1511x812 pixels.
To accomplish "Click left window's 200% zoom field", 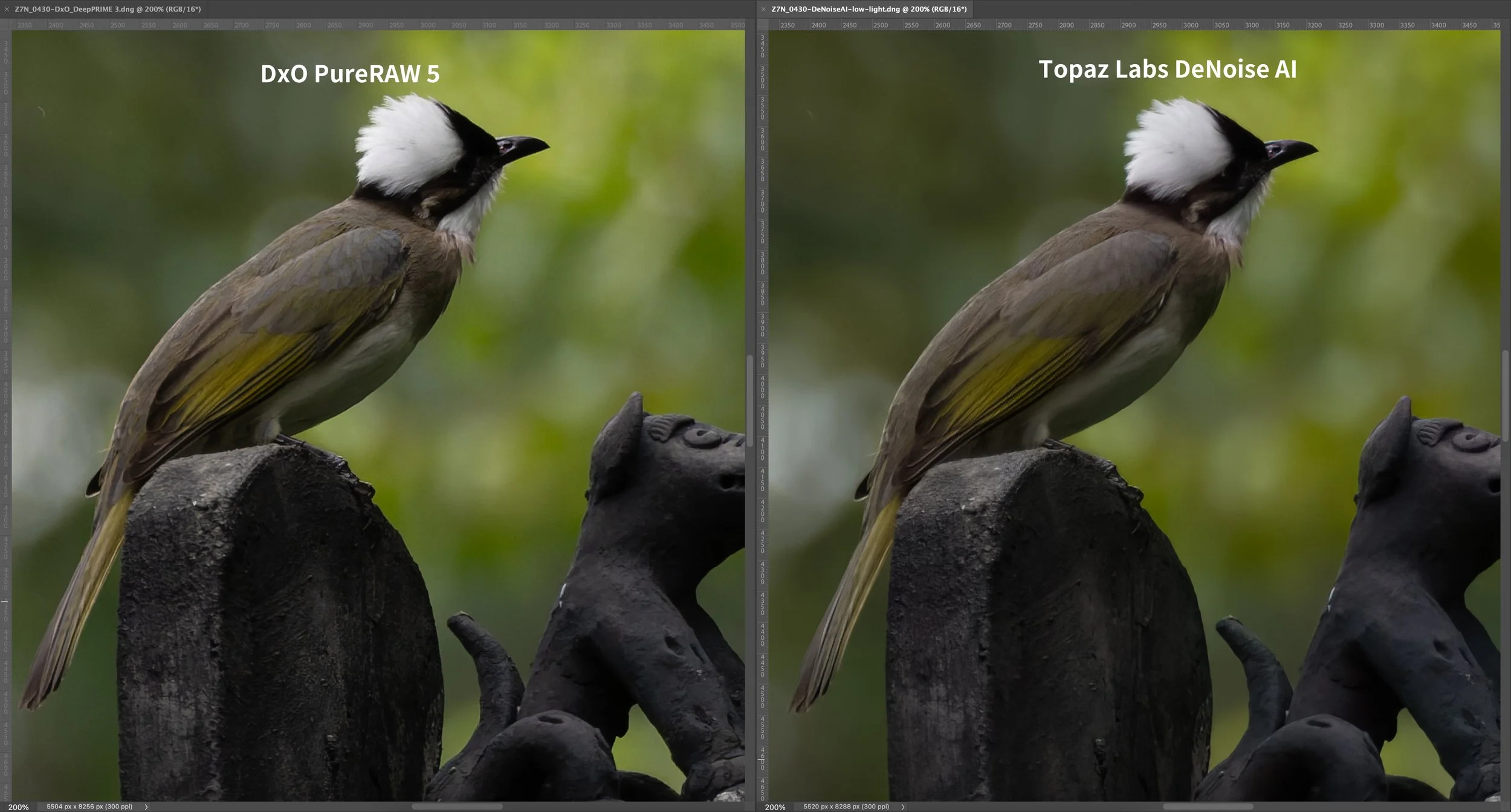I will click(19, 807).
